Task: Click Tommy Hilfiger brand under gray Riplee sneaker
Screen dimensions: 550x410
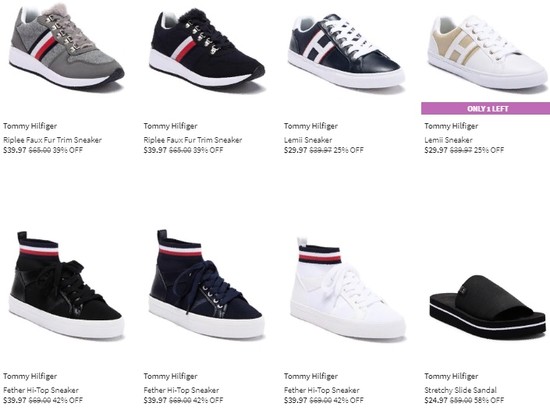Action: point(30,126)
